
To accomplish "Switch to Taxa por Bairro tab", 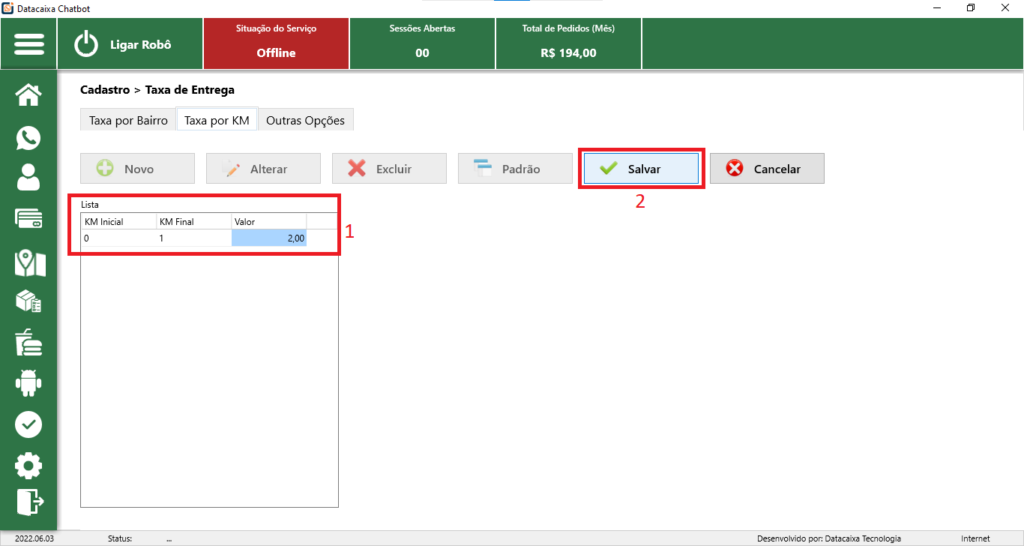I will point(128,120).
